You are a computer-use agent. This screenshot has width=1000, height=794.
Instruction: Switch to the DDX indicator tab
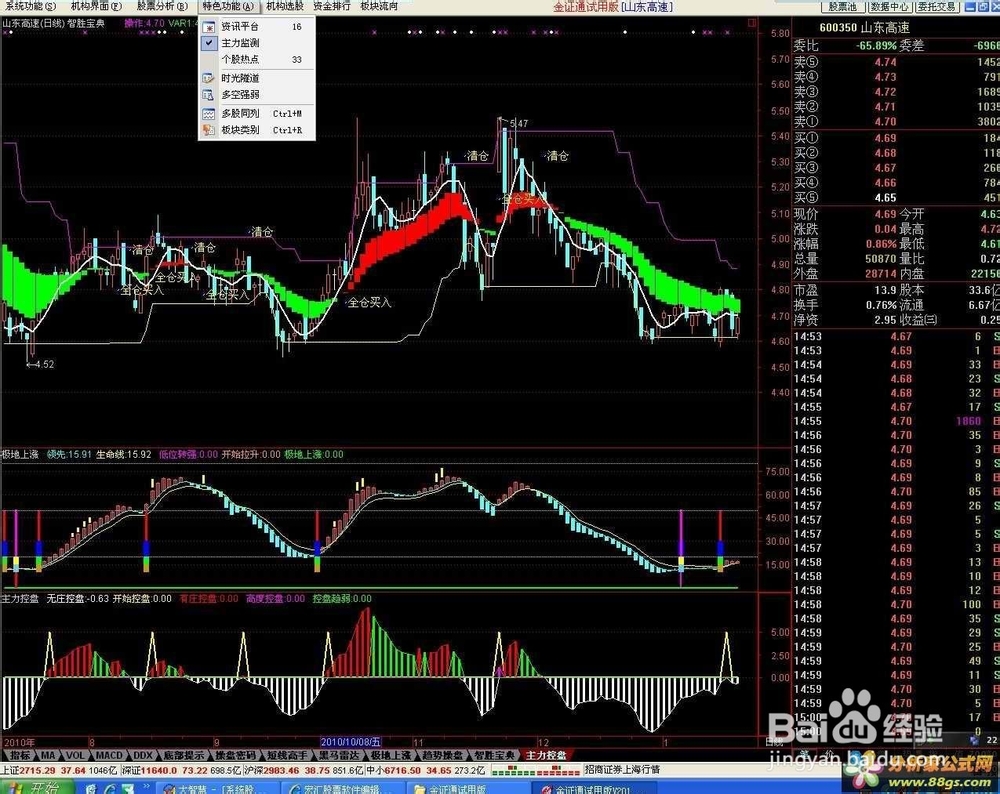pyautogui.click(x=143, y=755)
